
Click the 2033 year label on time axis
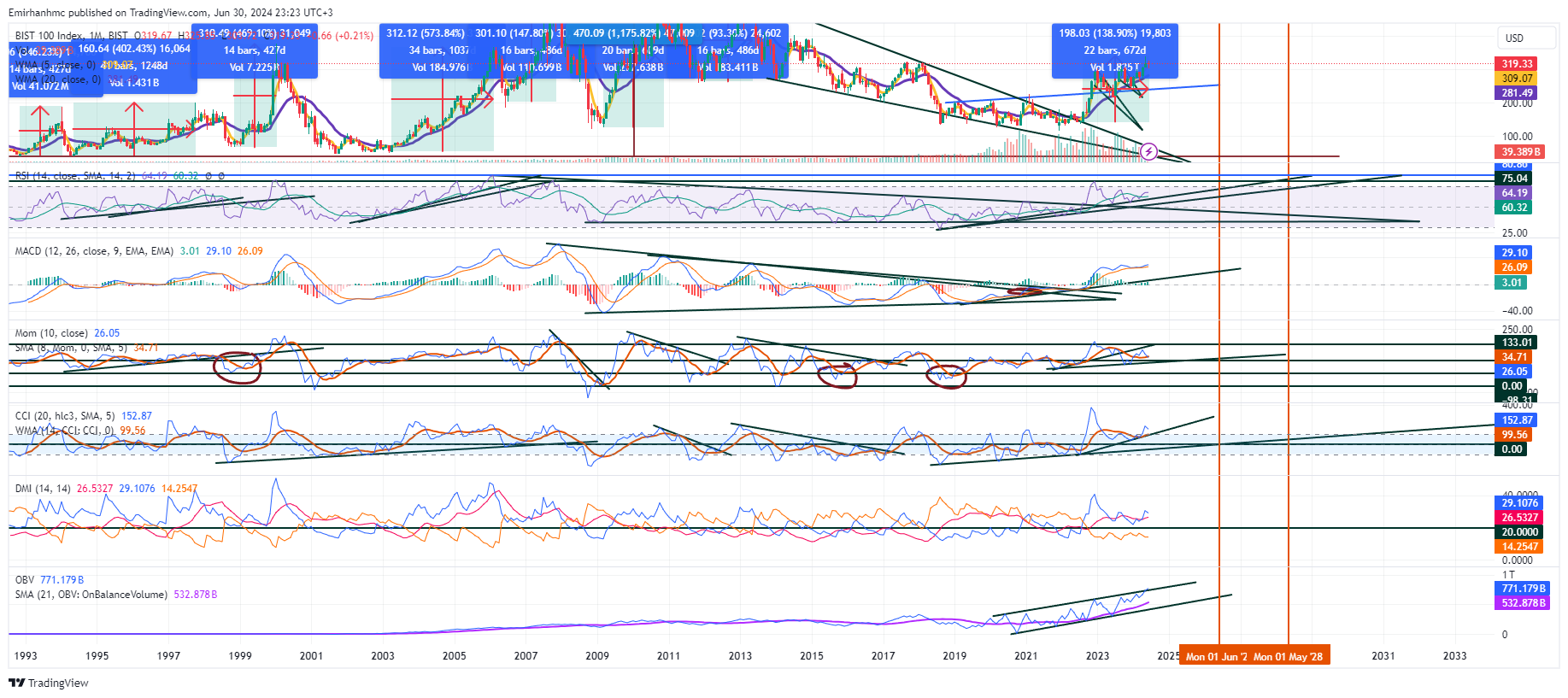(1455, 656)
